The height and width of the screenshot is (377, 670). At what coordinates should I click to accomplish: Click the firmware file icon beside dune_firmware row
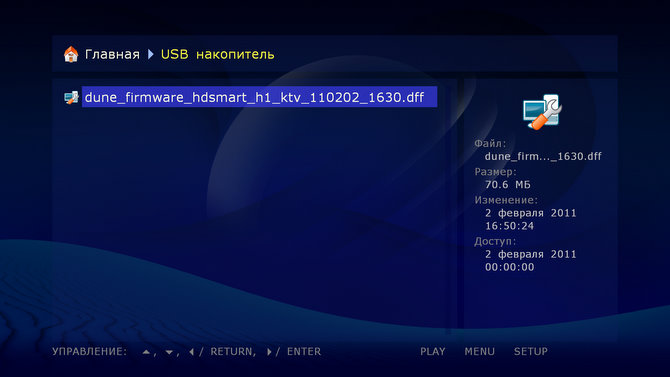[x=71, y=97]
